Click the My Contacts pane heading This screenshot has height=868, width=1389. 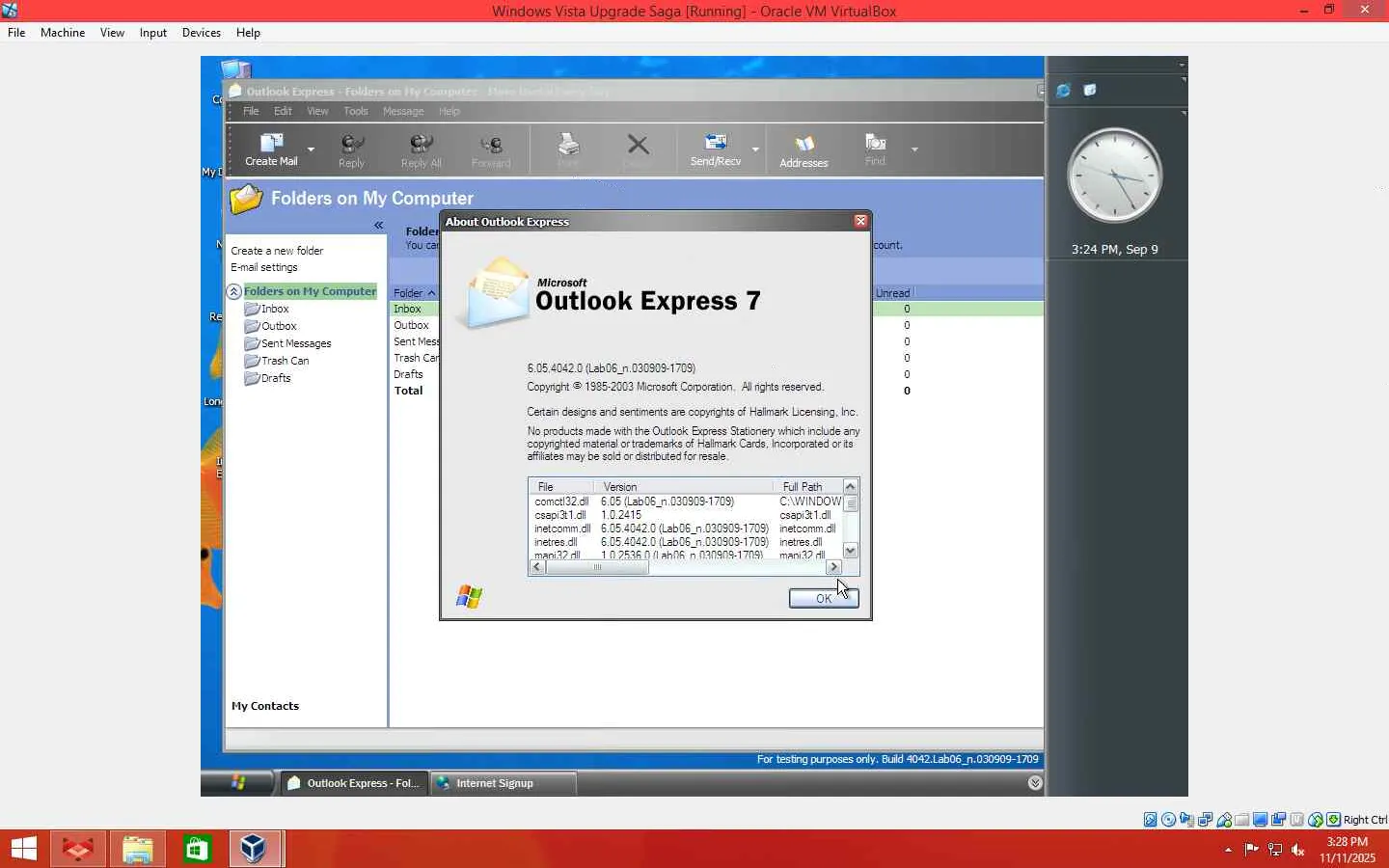point(265,706)
